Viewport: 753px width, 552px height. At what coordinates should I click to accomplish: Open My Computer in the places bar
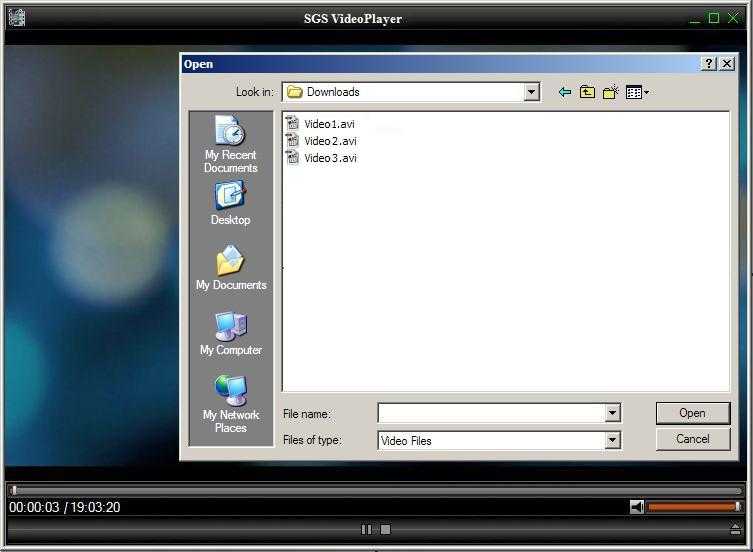click(231, 333)
